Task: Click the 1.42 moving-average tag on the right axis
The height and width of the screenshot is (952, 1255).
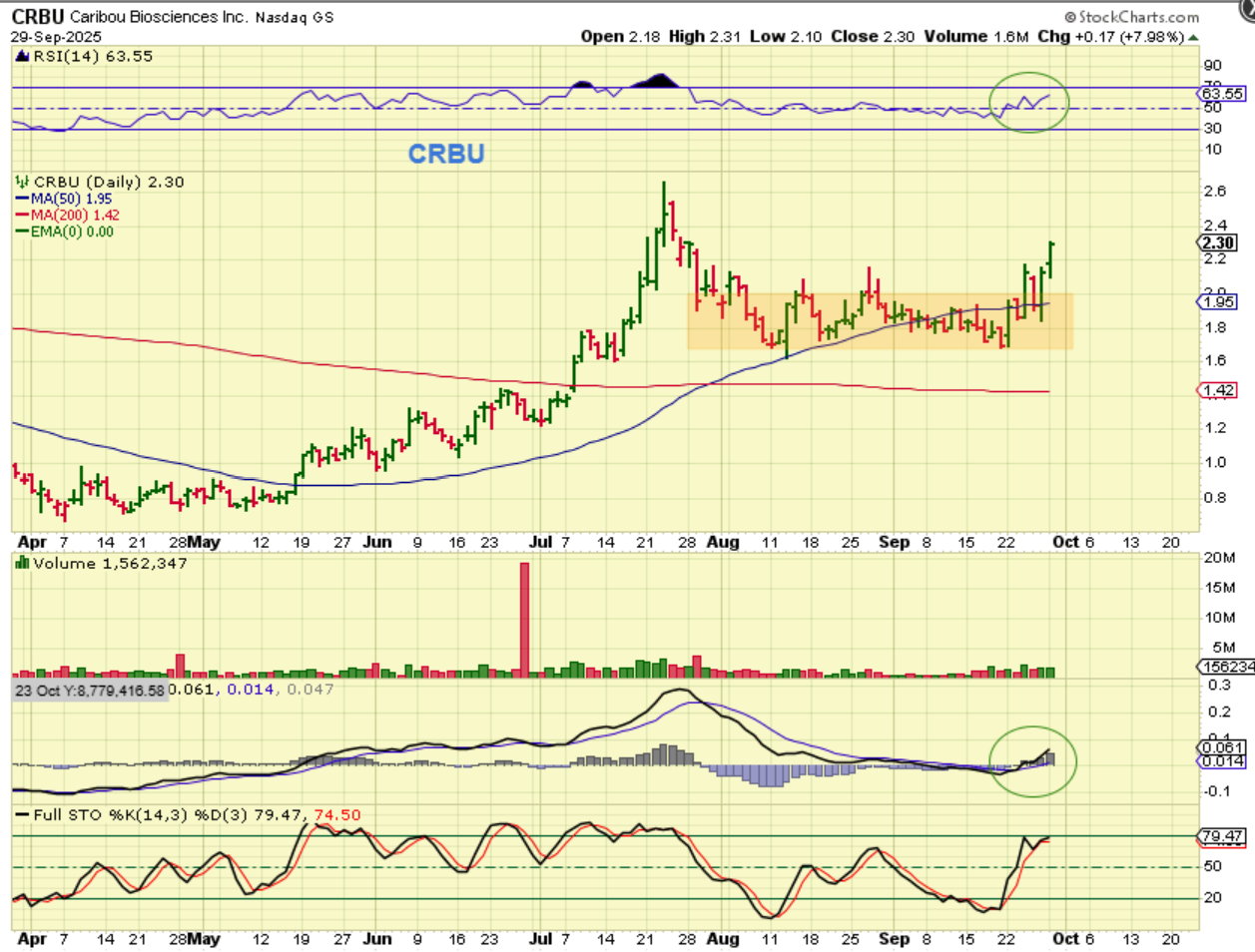Action: click(1218, 390)
